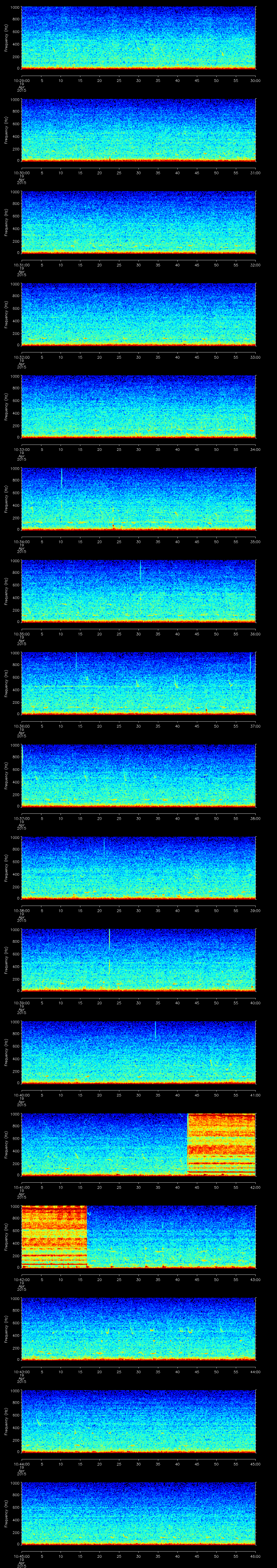Click the '30:00' end time label
Screen dimensions: 277x1568
click(x=256, y=80)
